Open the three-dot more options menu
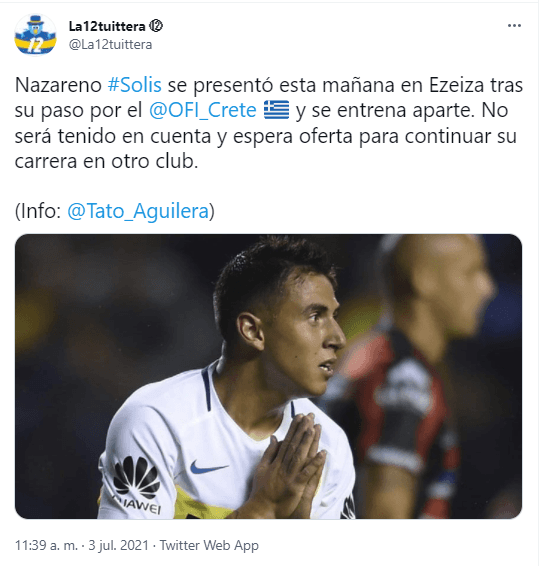This screenshot has height=566, width=543. (x=514, y=26)
